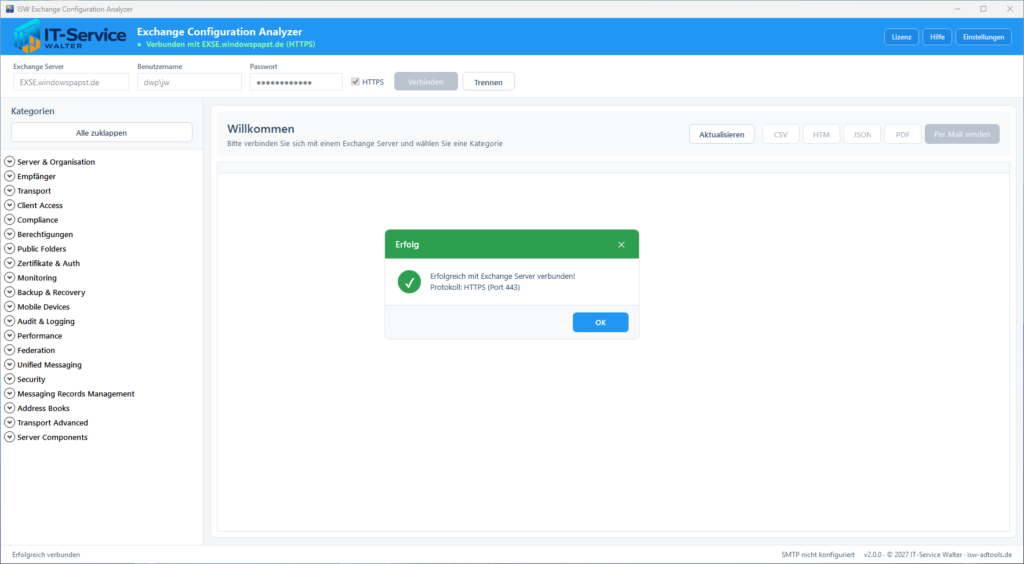The width and height of the screenshot is (1024, 564).
Task: Click 'Erfolgreich verbunden' status bar text
Action: pos(46,555)
